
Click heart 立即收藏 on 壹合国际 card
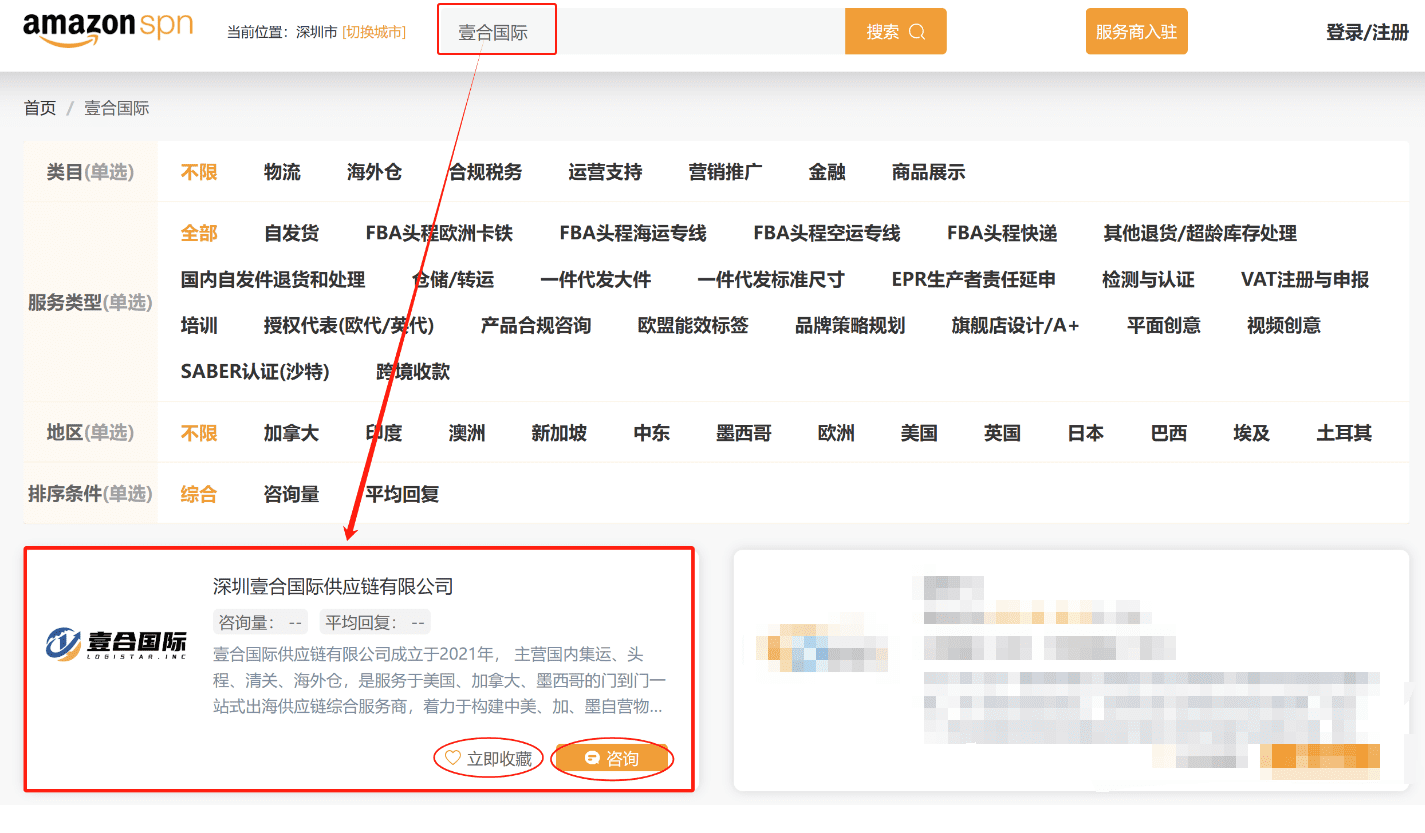point(488,759)
